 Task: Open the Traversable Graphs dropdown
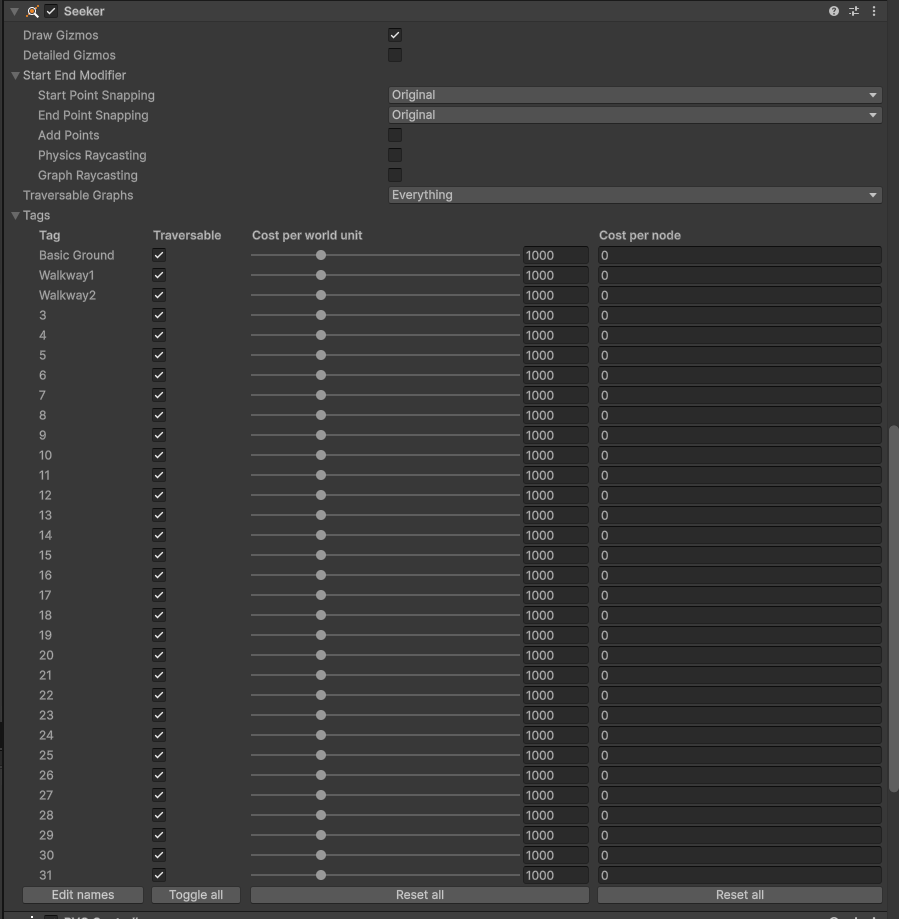tap(634, 195)
